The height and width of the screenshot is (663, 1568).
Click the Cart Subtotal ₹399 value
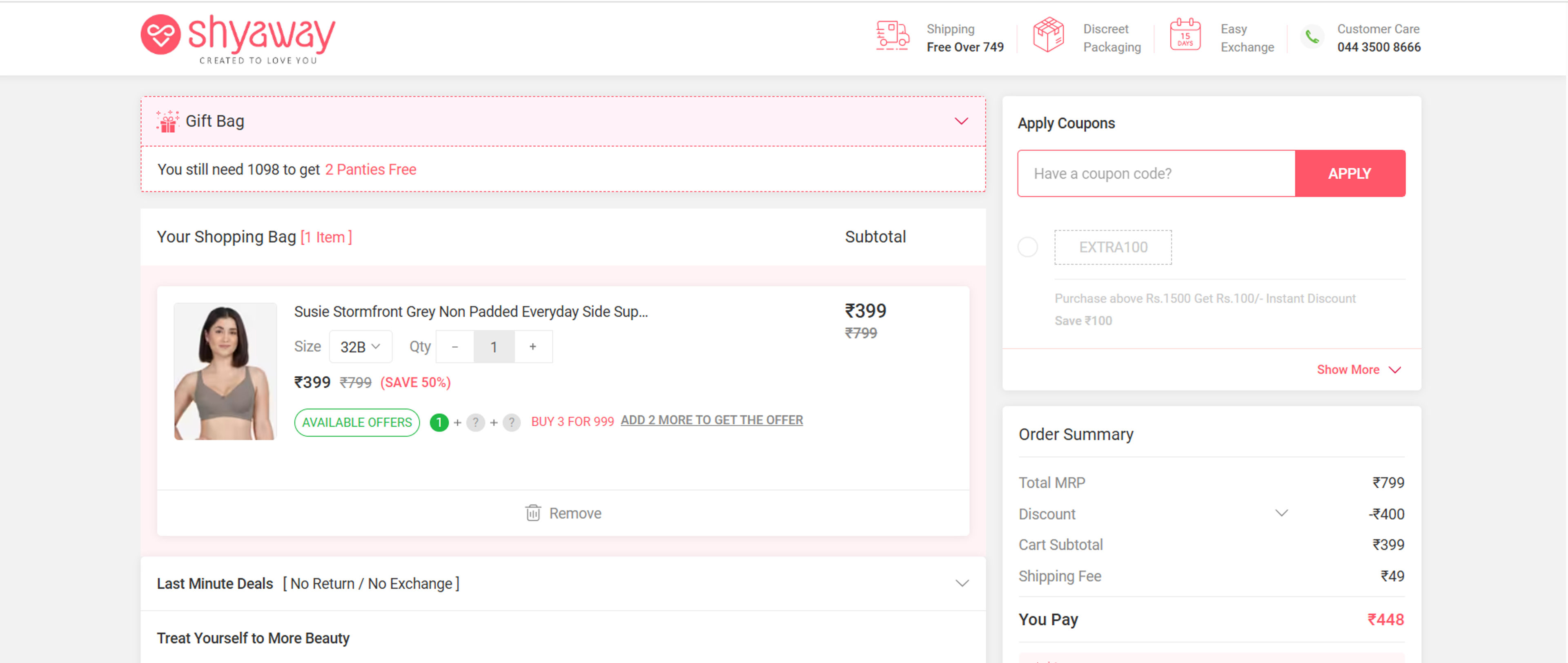pyautogui.click(x=1388, y=544)
